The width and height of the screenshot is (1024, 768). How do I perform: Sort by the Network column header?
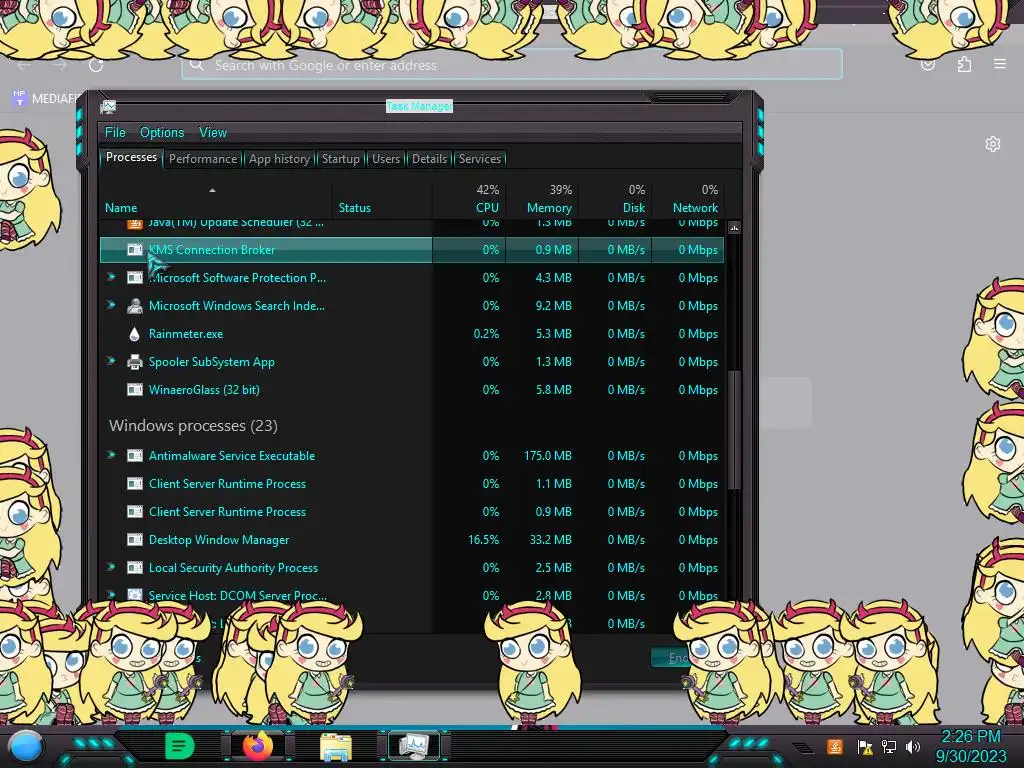click(x=688, y=199)
